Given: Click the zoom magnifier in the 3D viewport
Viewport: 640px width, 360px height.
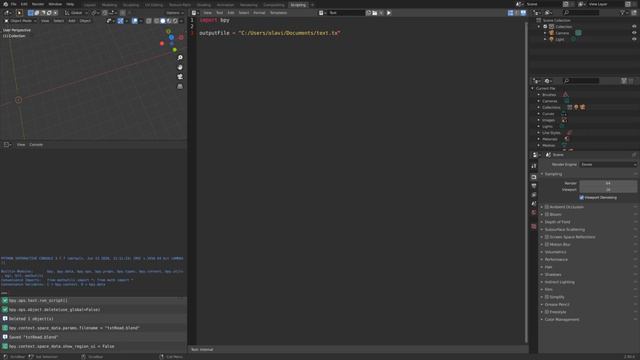Looking at the screenshot, I should point(180,58).
